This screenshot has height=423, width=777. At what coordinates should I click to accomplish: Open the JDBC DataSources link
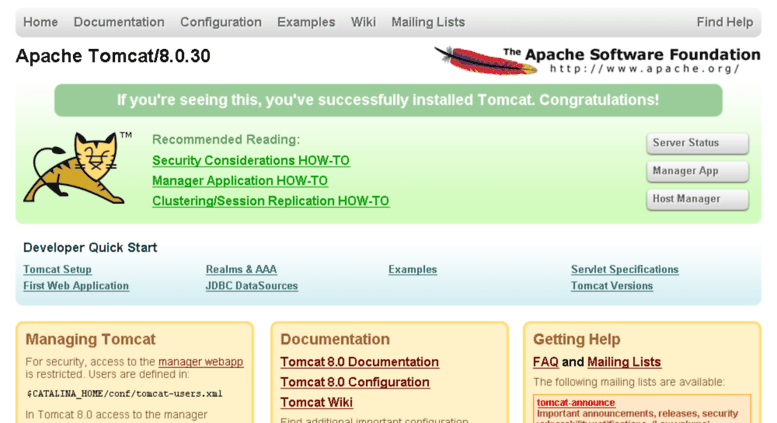pyautogui.click(x=252, y=286)
